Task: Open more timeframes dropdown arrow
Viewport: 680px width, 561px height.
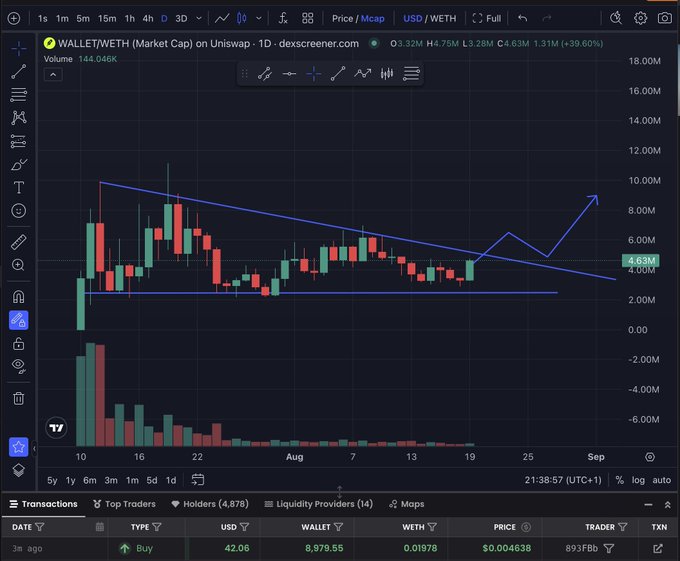Action: pos(199,18)
